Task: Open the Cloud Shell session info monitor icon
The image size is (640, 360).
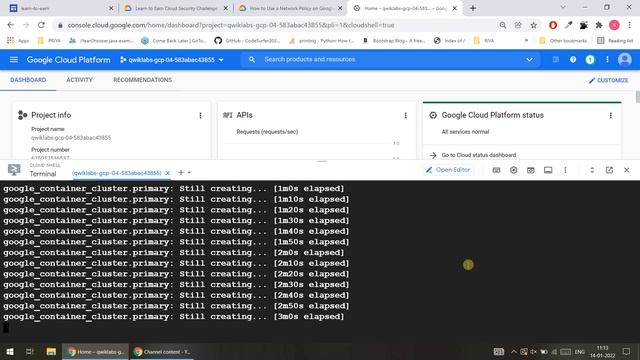Action: pos(548,170)
